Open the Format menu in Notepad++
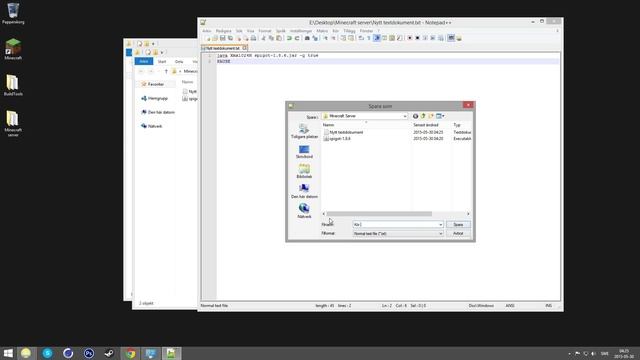The image size is (640, 360). [x=265, y=31]
